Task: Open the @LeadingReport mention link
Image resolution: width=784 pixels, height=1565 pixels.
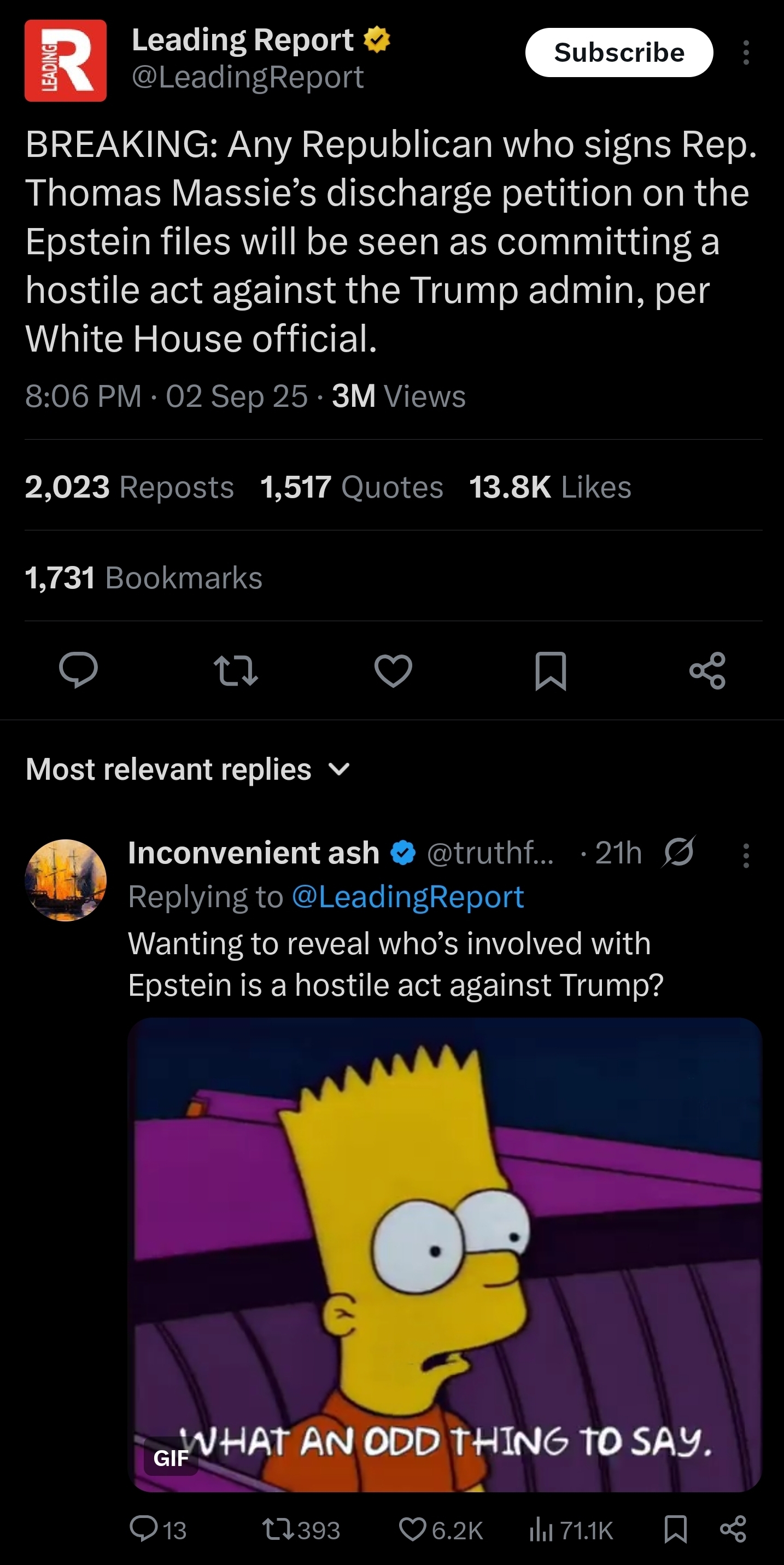Action: click(407, 897)
